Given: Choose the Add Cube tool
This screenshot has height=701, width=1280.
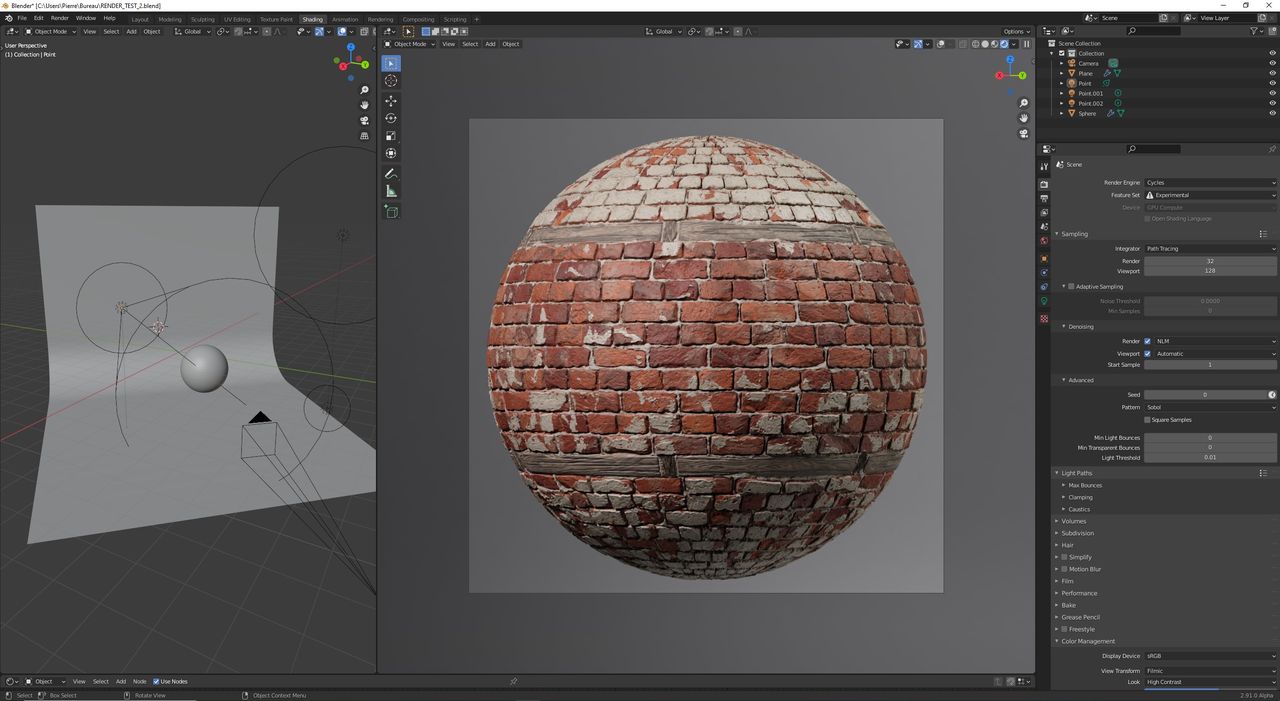Looking at the screenshot, I should (x=391, y=211).
